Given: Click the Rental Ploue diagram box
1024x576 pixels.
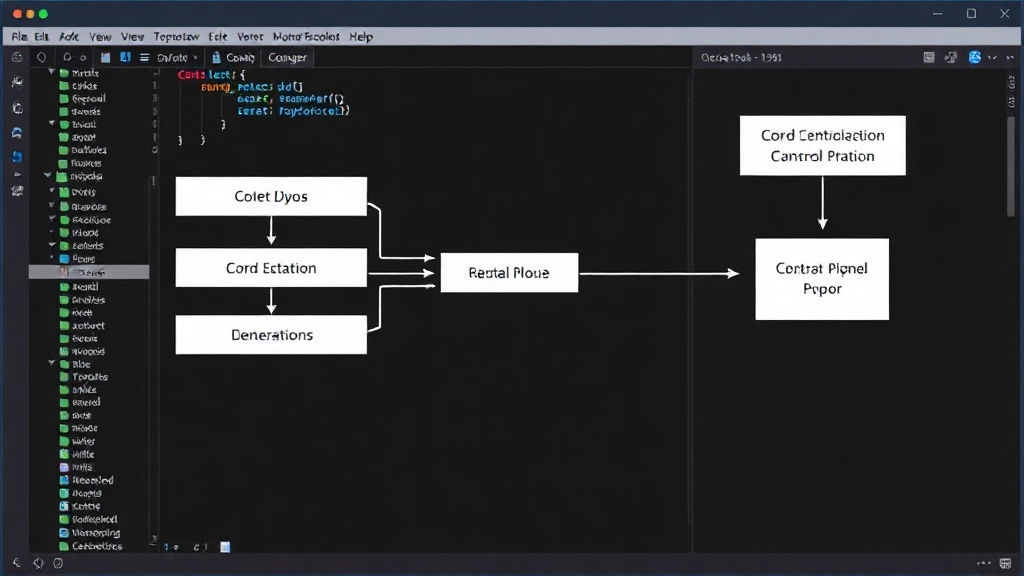Looking at the screenshot, I should point(509,272).
